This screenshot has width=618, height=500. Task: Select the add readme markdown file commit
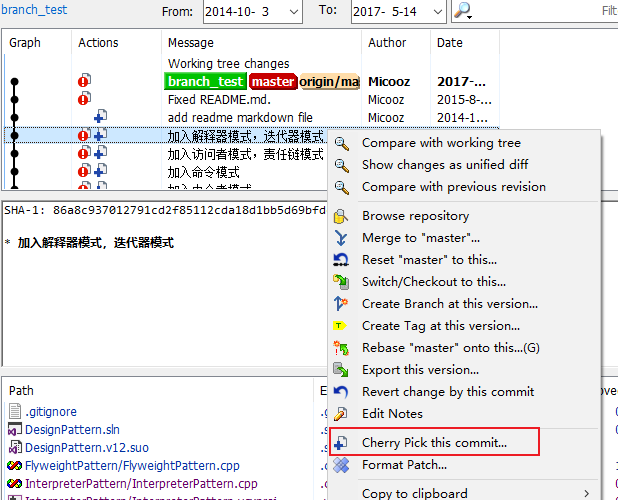[240, 117]
